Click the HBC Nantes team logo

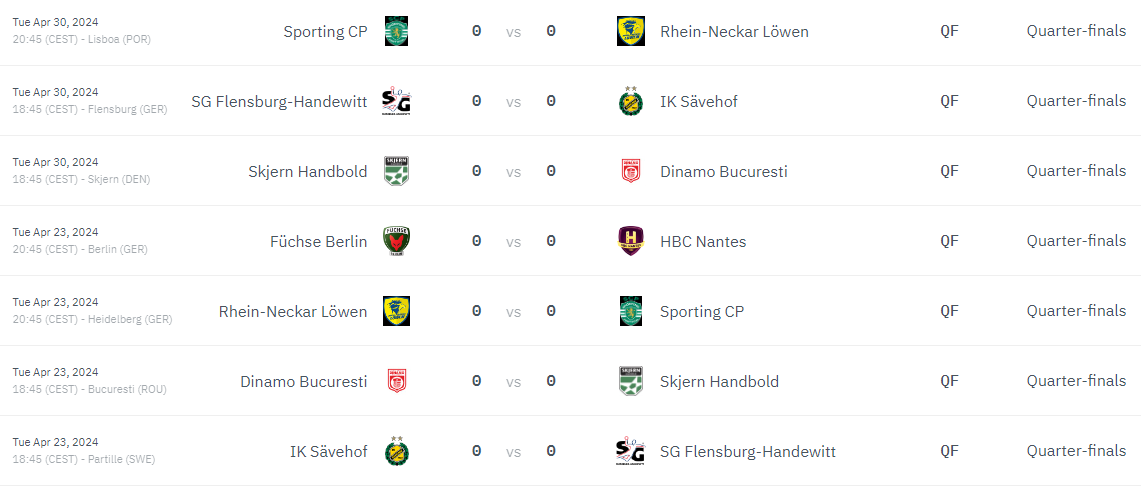coord(630,241)
